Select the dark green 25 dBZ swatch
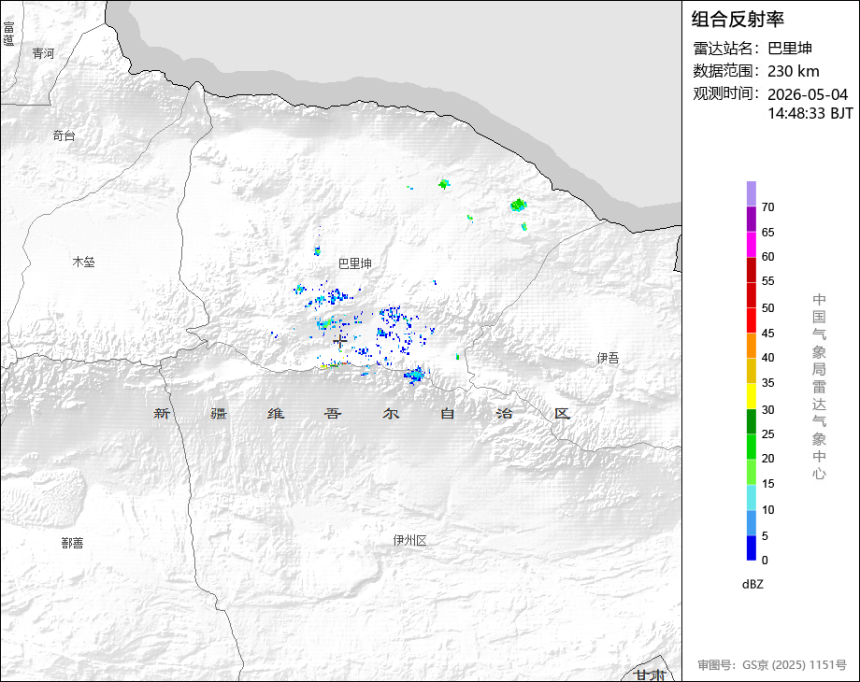This screenshot has width=860, height=682. click(x=751, y=421)
